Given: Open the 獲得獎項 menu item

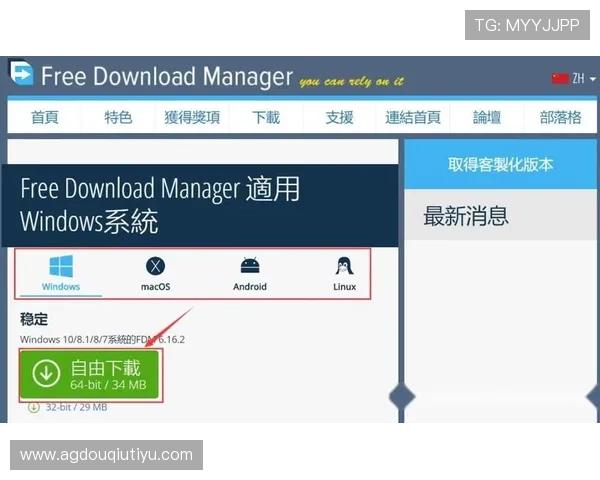Looking at the screenshot, I should click(x=192, y=117).
